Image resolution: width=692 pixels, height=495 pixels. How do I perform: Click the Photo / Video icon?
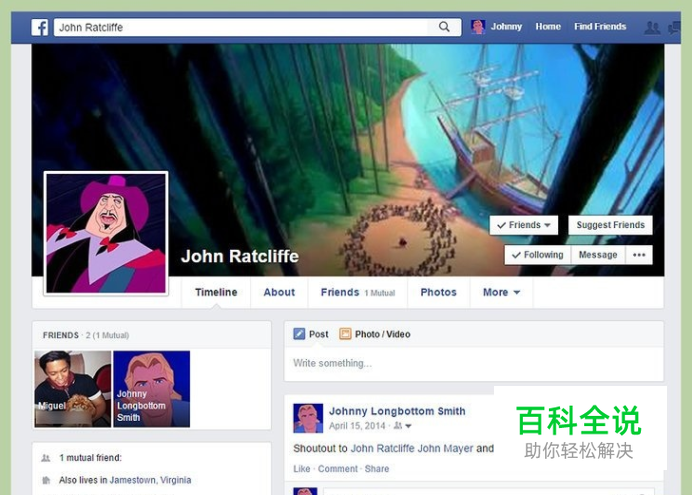click(345, 334)
